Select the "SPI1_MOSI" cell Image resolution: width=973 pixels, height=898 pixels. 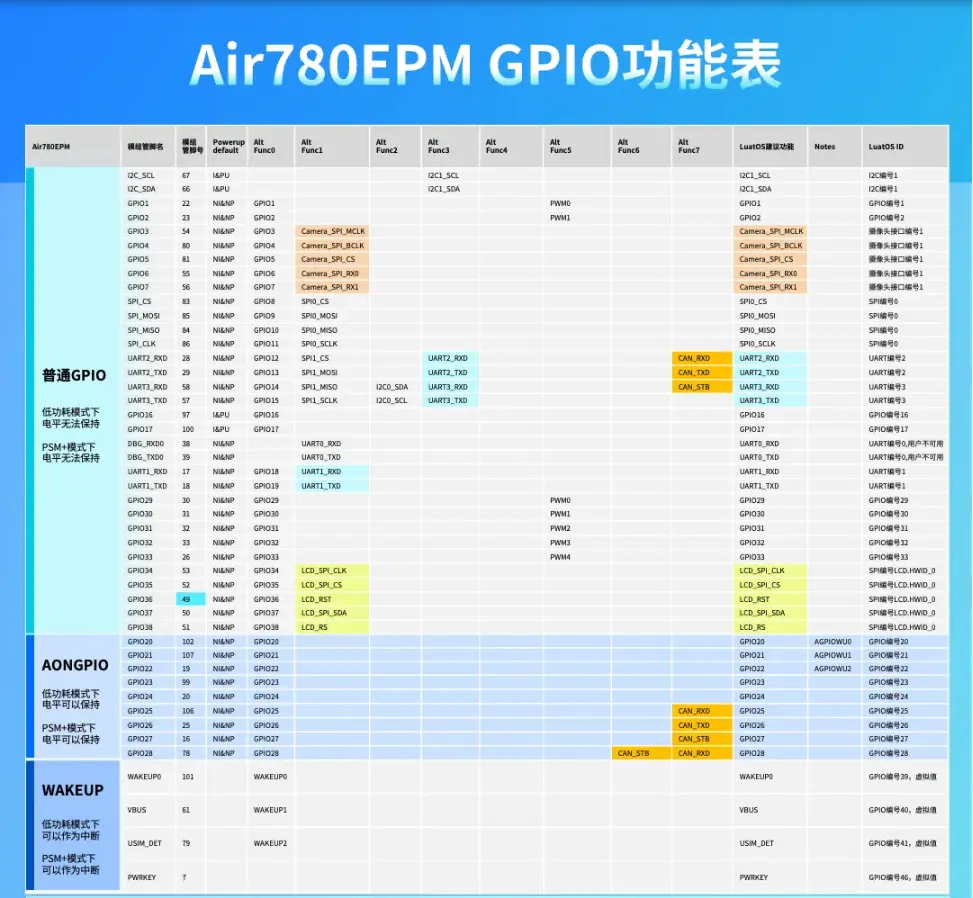(x=319, y=373)
